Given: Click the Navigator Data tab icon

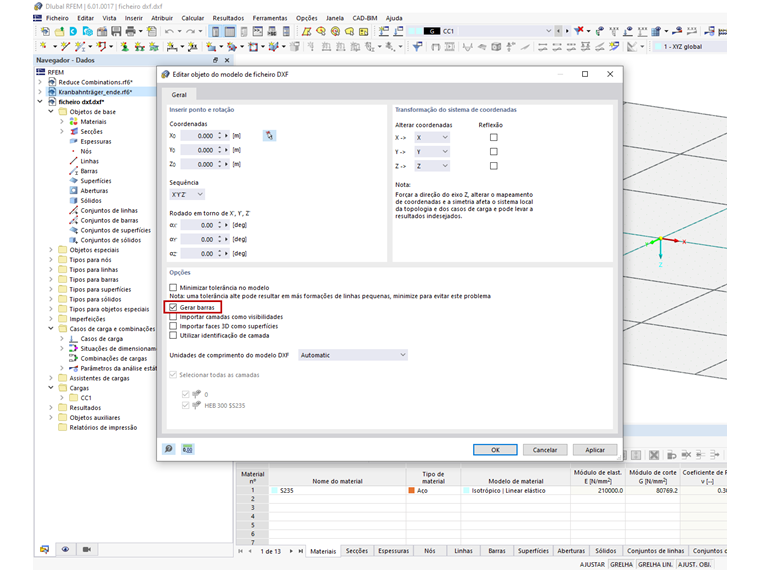Looking at the screenshot, I should (x=45, y=549).
